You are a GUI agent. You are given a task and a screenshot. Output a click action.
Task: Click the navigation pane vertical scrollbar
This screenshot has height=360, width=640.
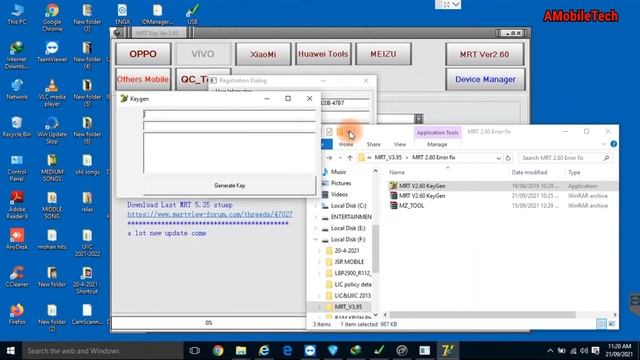(x=376, y=249)
